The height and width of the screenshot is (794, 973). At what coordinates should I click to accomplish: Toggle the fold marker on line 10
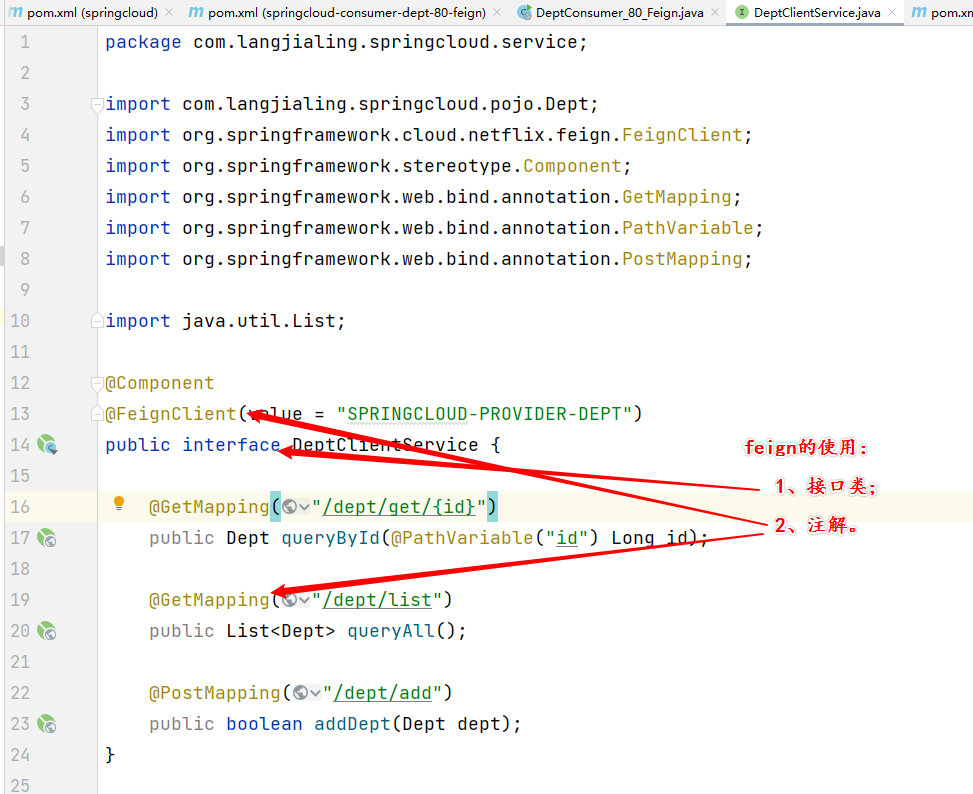(97, 321)
